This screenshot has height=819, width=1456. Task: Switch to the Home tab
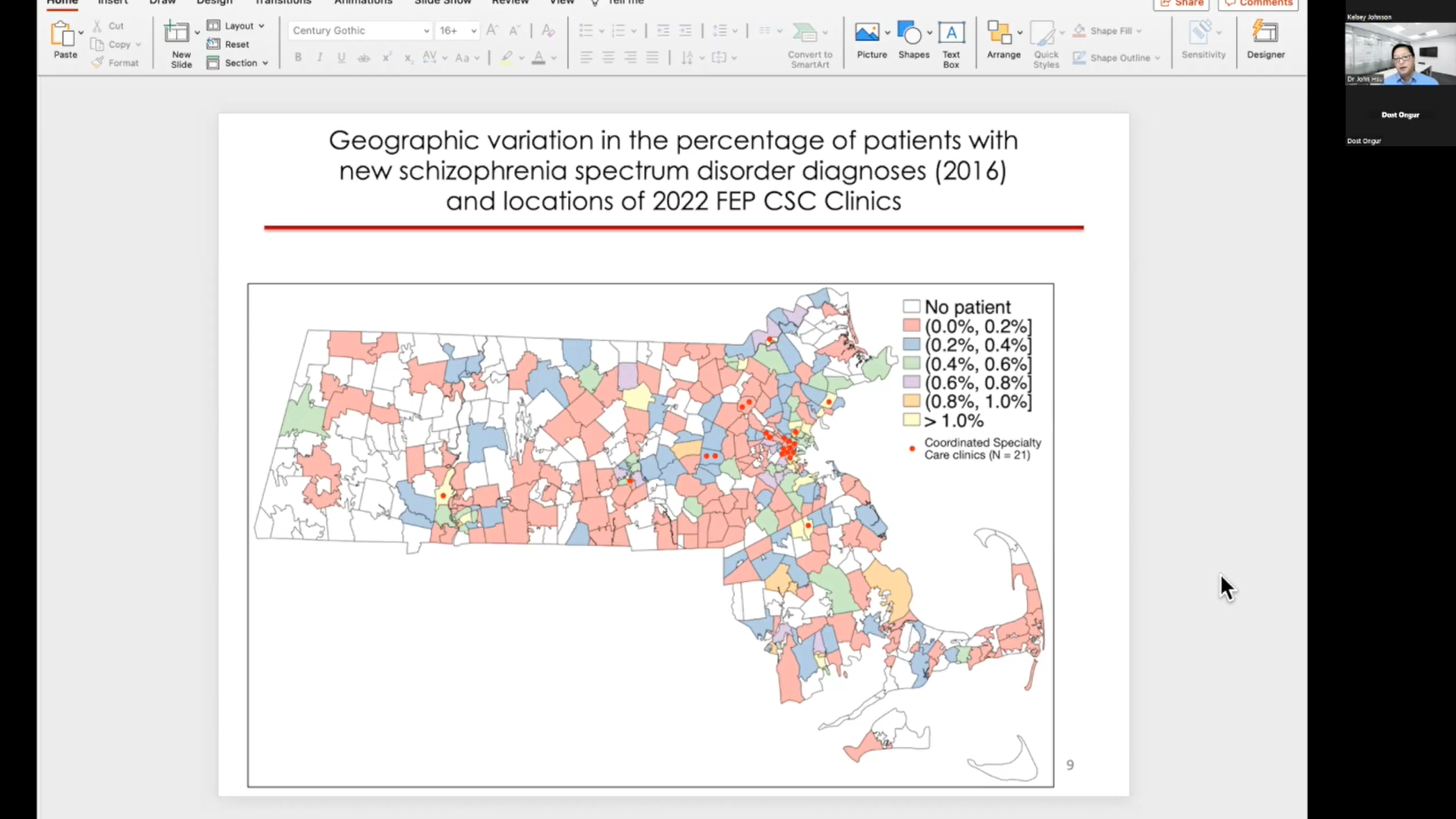(62, 2)
